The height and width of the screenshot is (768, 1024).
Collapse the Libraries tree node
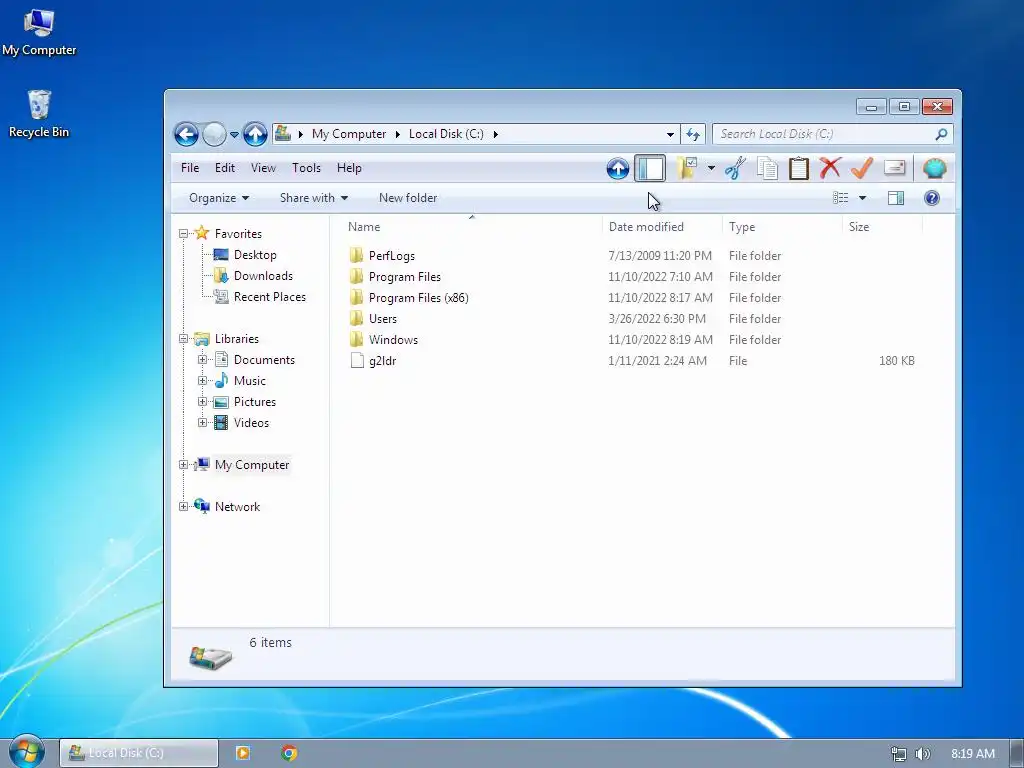184,339
